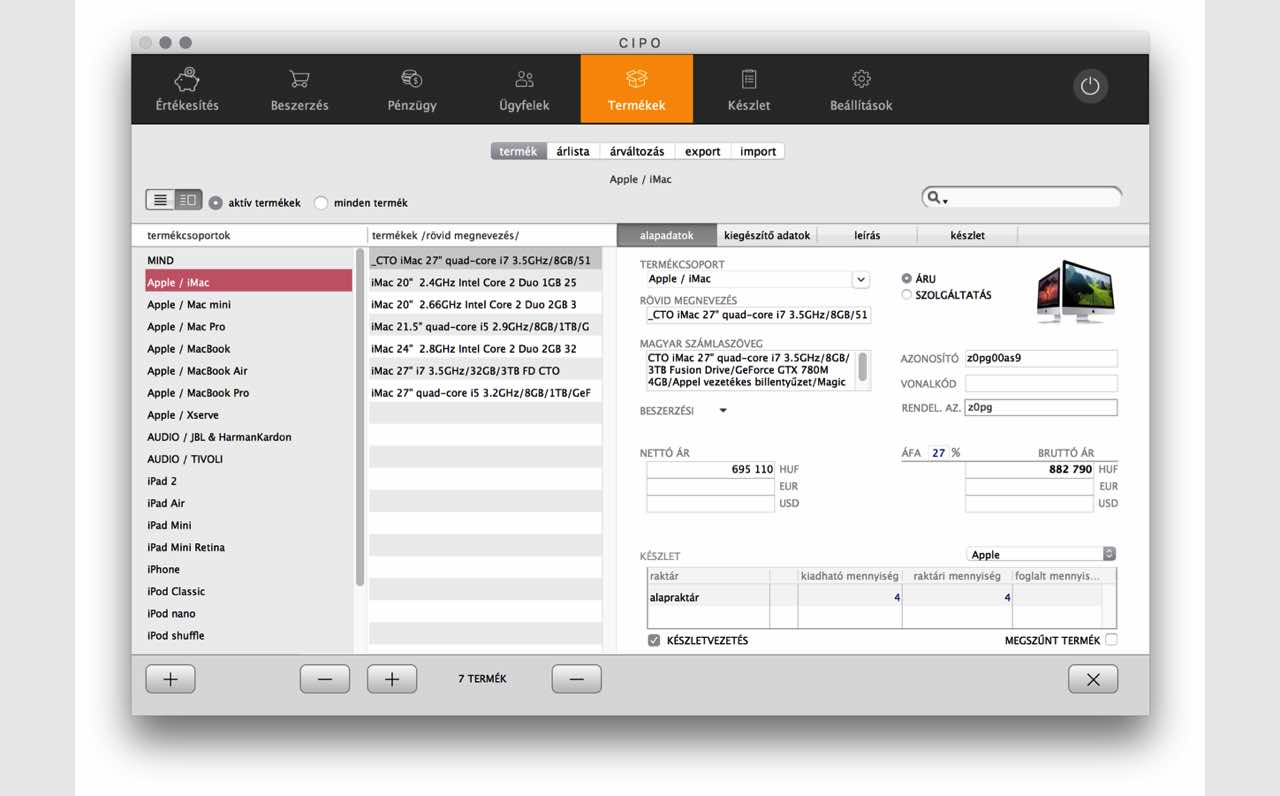The image size is (1280, 796).
Task: Open the Értékesítés piggy bank section
Action: [187, 89]
